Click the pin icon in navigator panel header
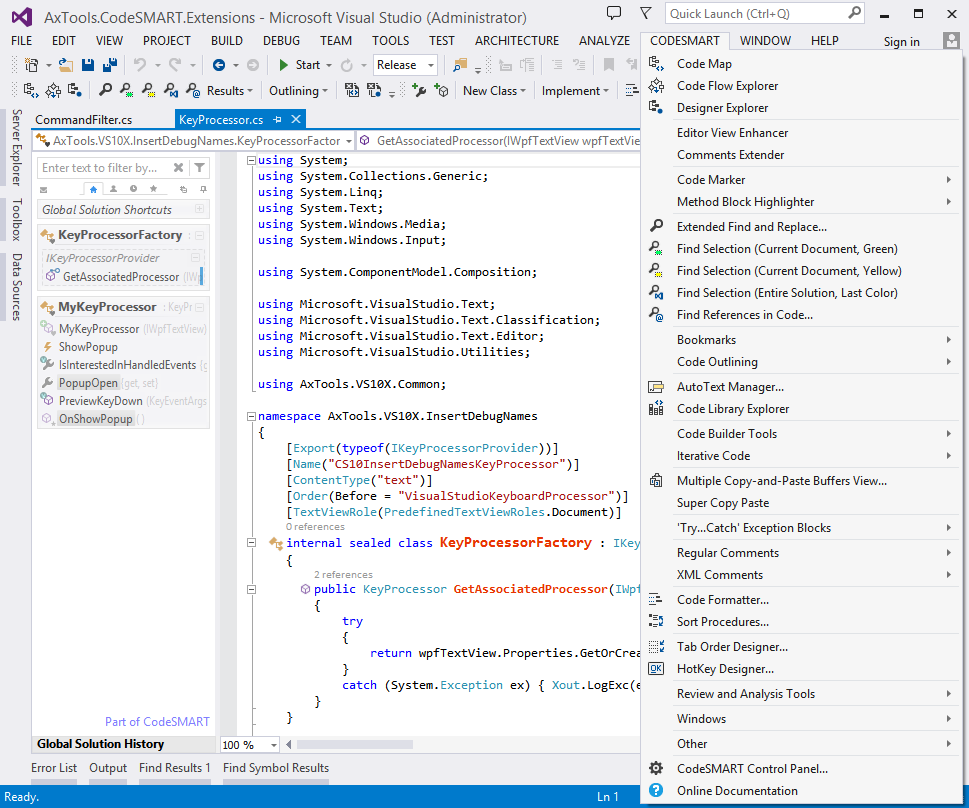 coord(203,189)
